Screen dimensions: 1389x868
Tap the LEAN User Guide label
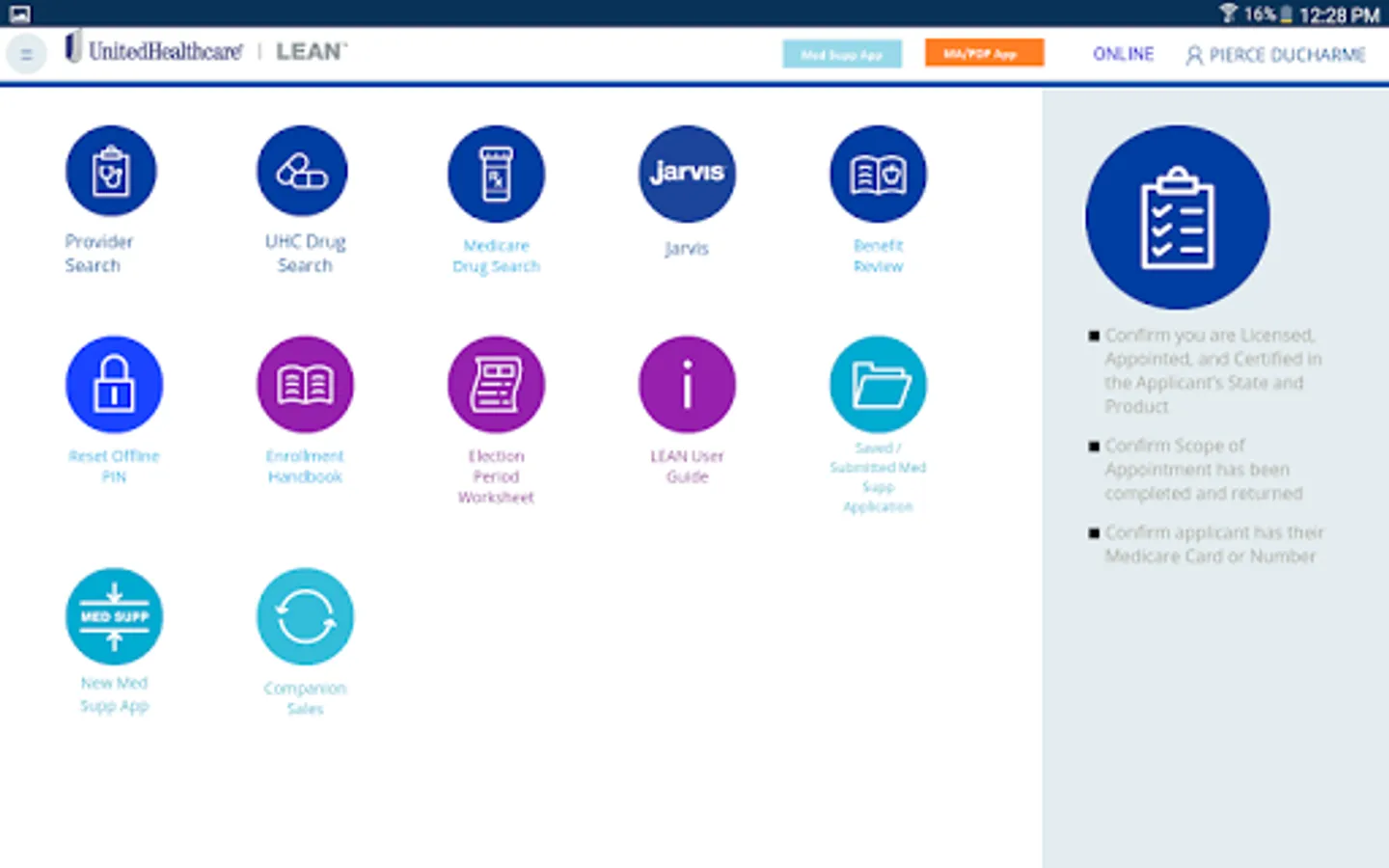(x=687, y=466)
